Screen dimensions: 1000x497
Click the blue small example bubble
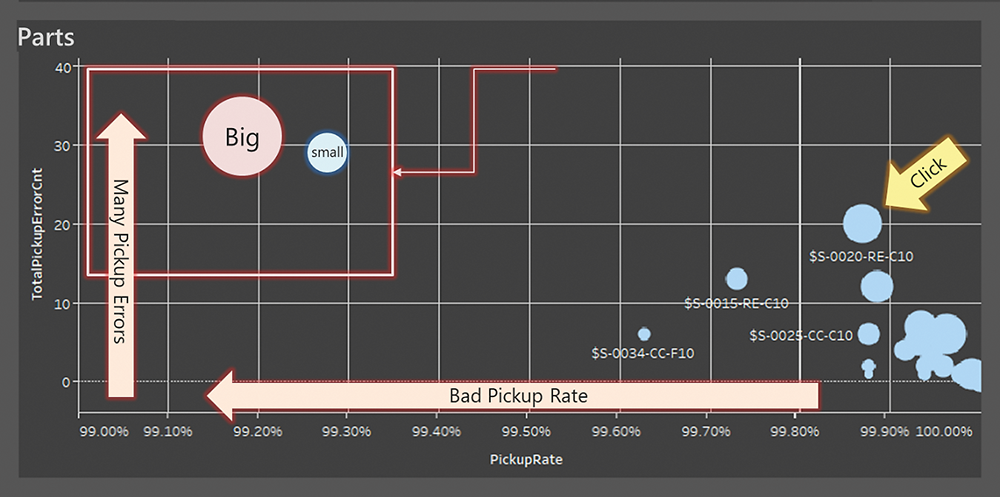point(327,153)
